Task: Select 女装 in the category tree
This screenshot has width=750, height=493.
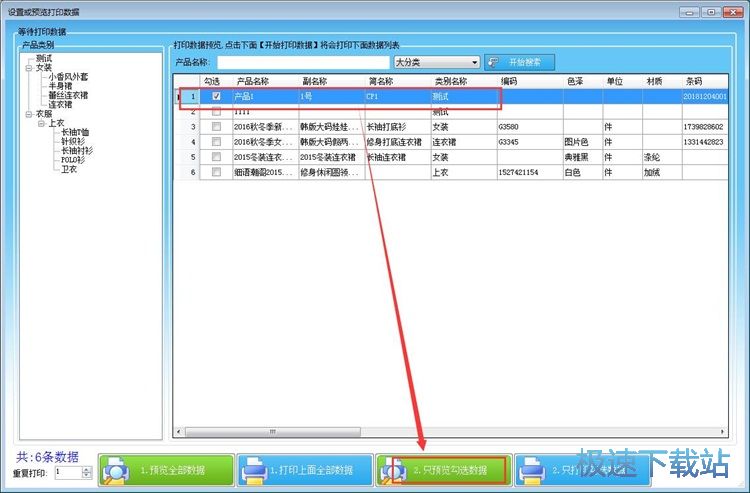Action: tap(44, 68)
